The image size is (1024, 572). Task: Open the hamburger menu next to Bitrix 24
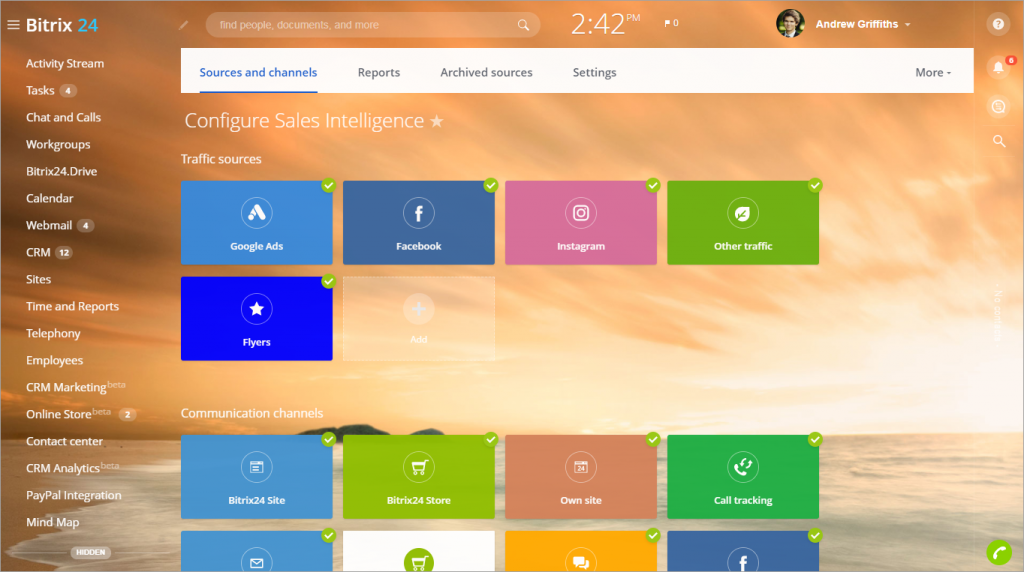click(13, 25)
